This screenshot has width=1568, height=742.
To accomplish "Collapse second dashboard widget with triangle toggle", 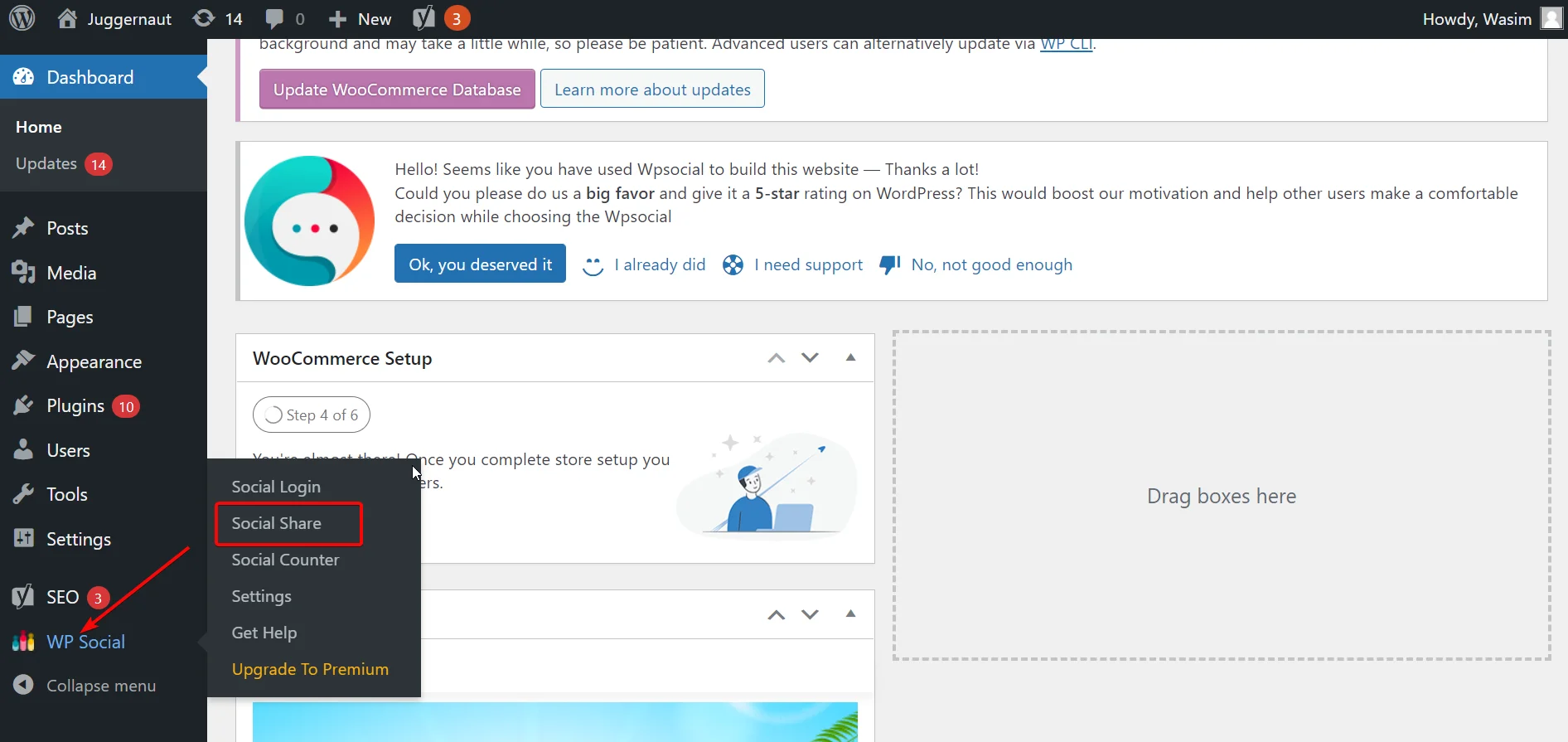I will click(x=850, y=613).
